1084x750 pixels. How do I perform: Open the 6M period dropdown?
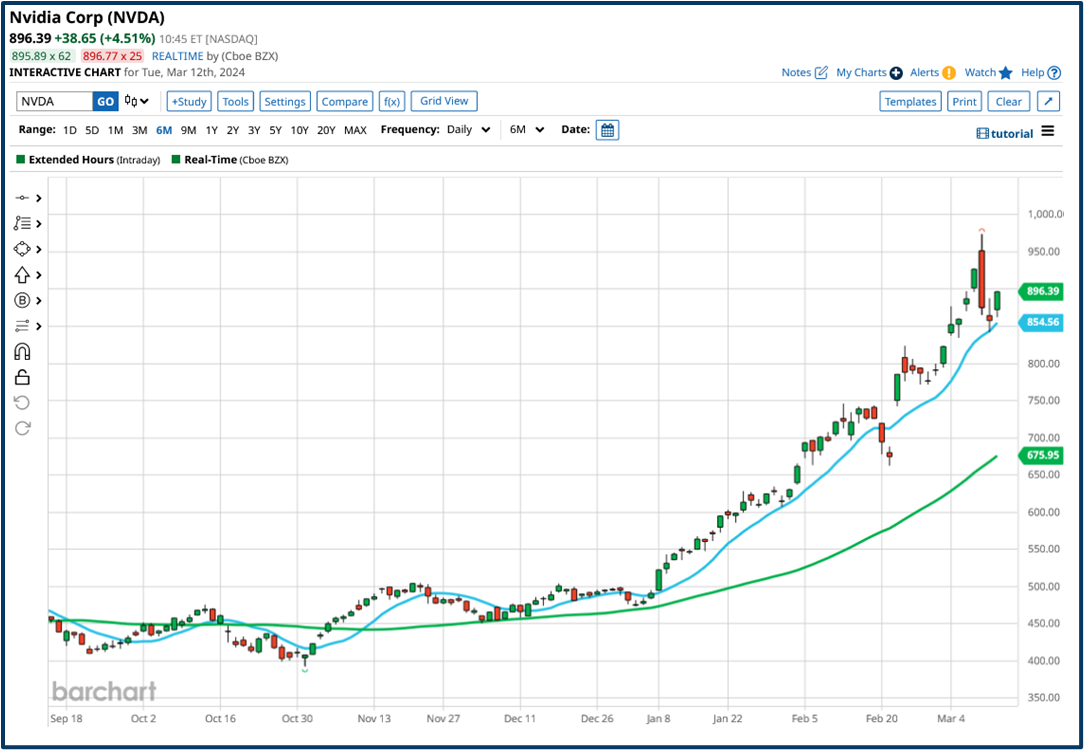pos(526,129)
